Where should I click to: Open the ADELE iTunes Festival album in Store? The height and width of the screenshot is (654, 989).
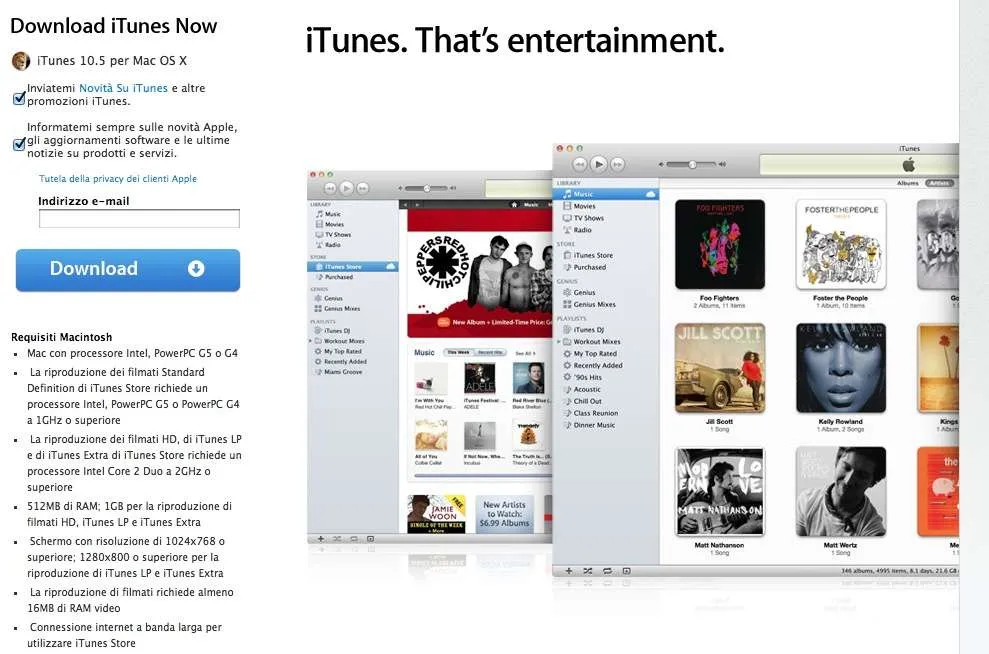[x=480, y=378]
